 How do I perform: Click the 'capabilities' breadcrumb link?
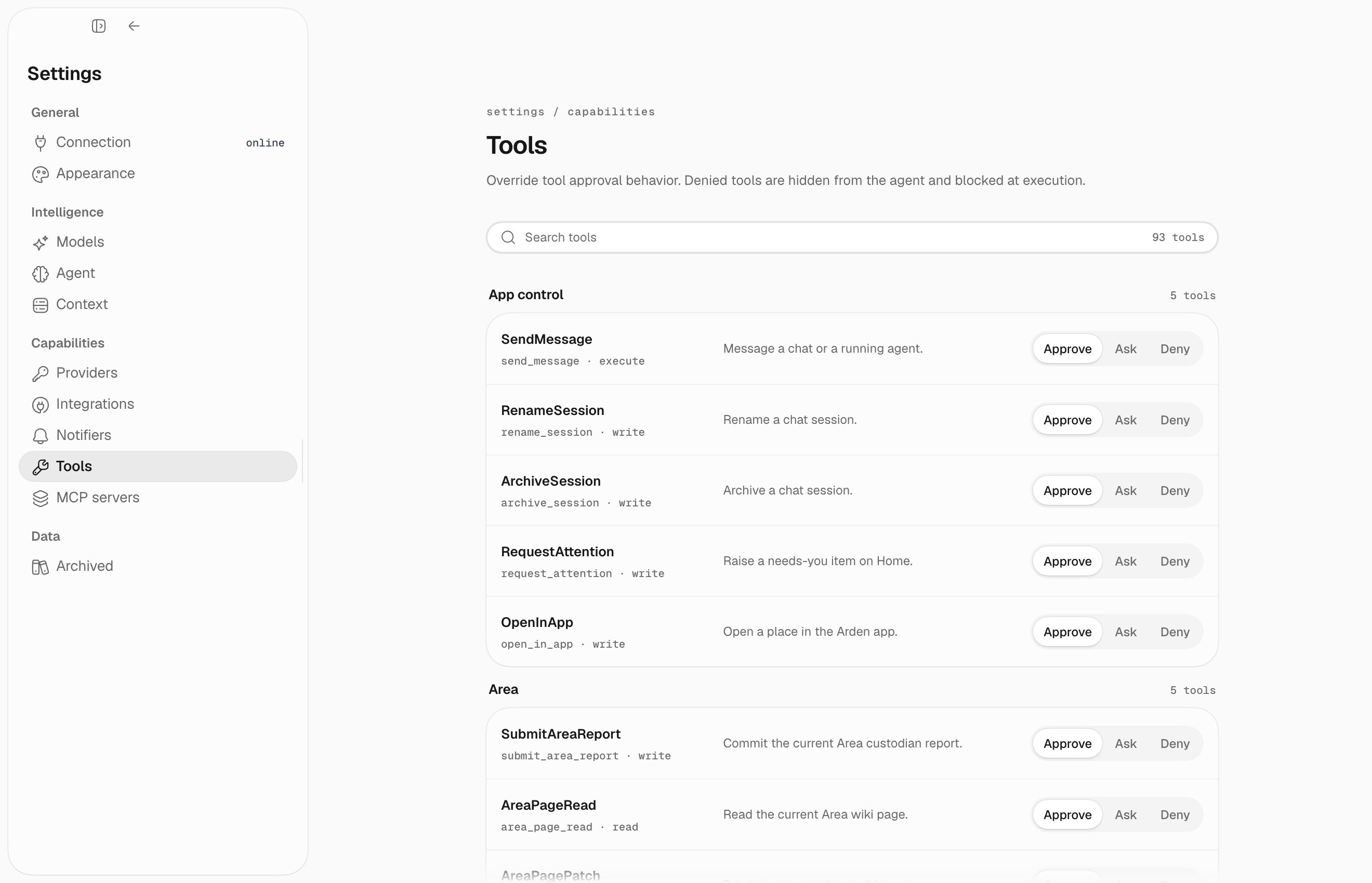[x=611, y=112]
